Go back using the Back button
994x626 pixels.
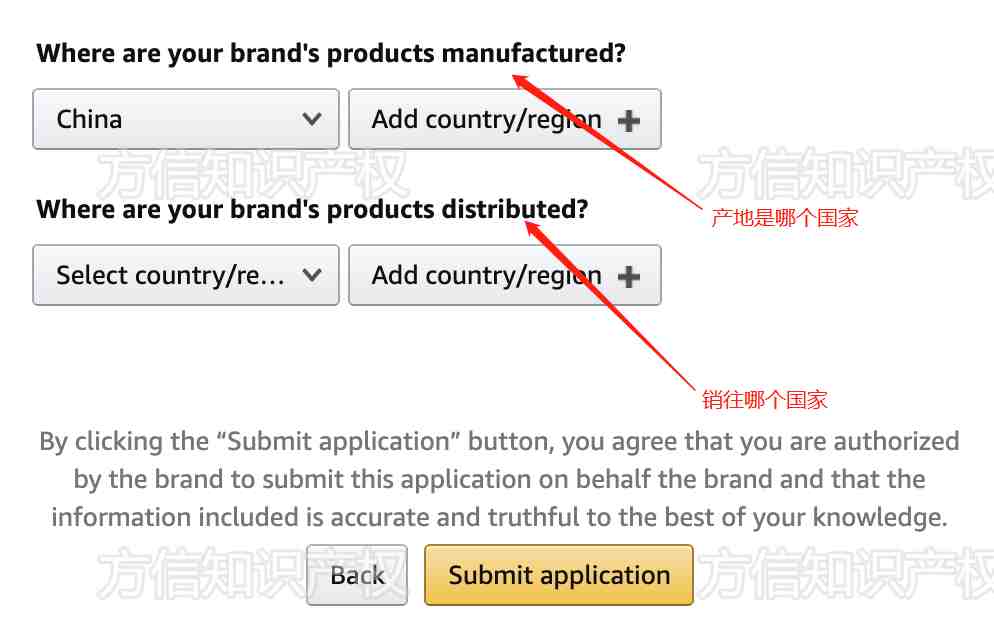tap(357, 575)
